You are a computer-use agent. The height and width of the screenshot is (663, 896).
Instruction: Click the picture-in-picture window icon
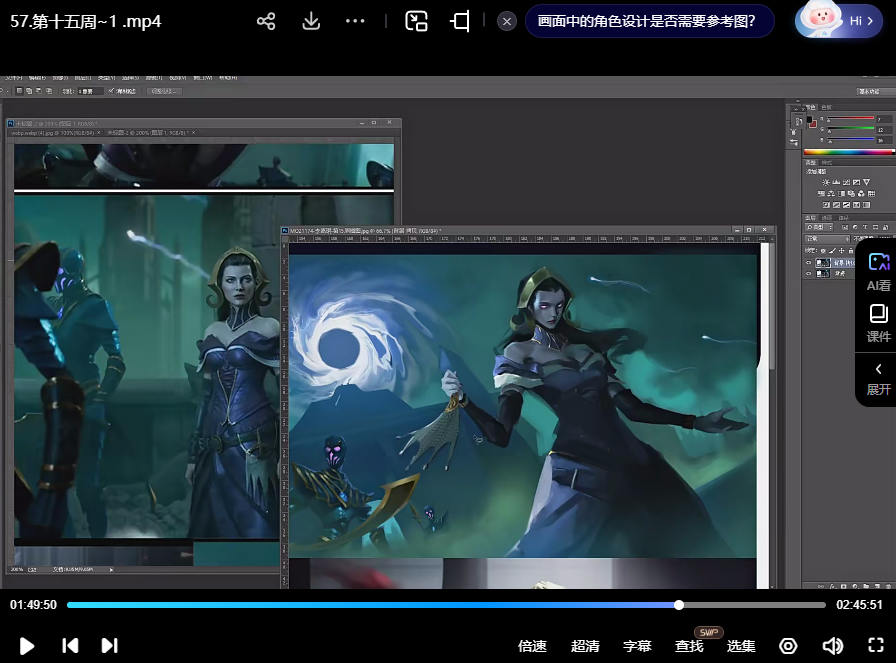417,21
